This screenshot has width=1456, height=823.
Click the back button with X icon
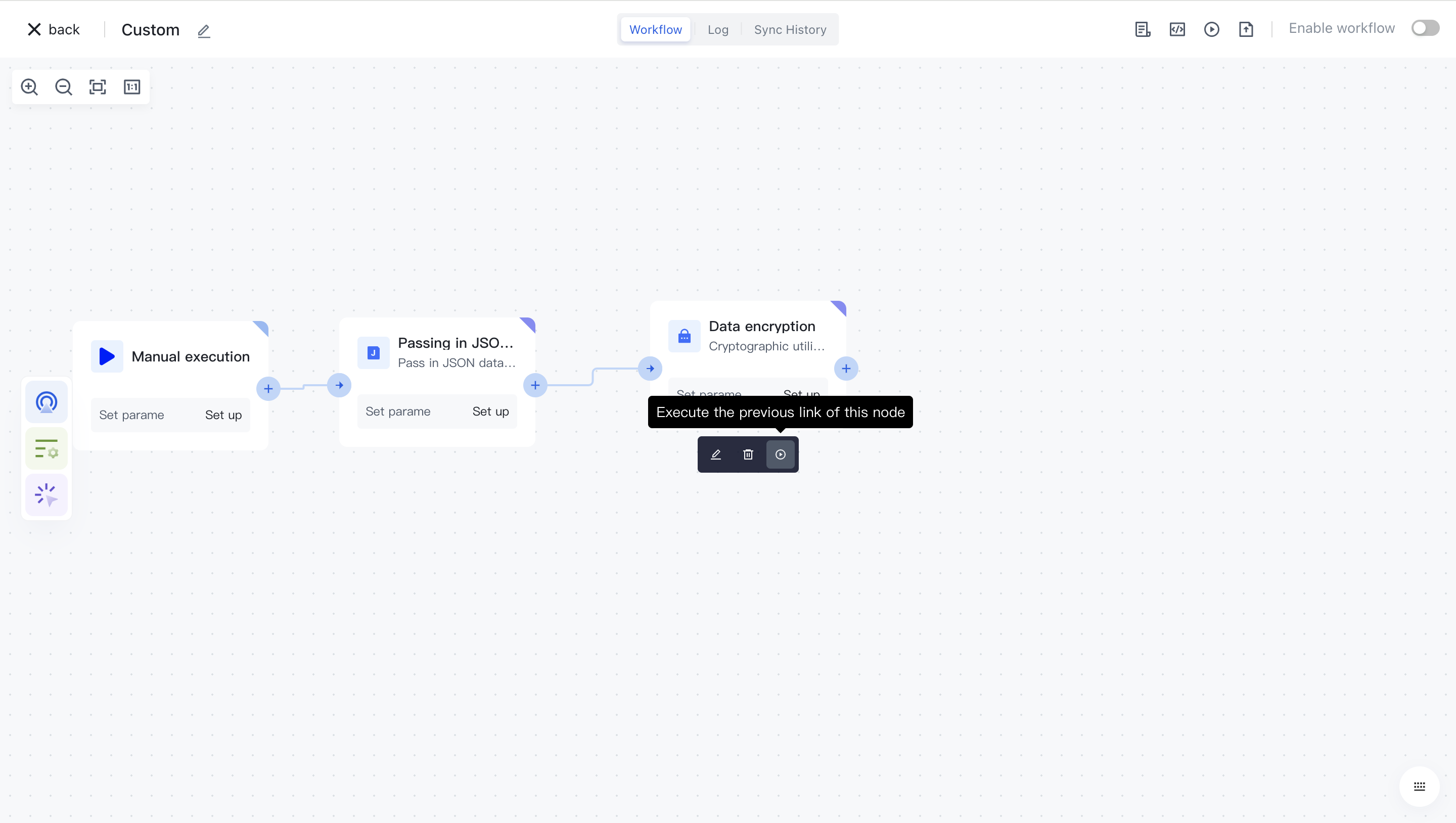[54, 29]
